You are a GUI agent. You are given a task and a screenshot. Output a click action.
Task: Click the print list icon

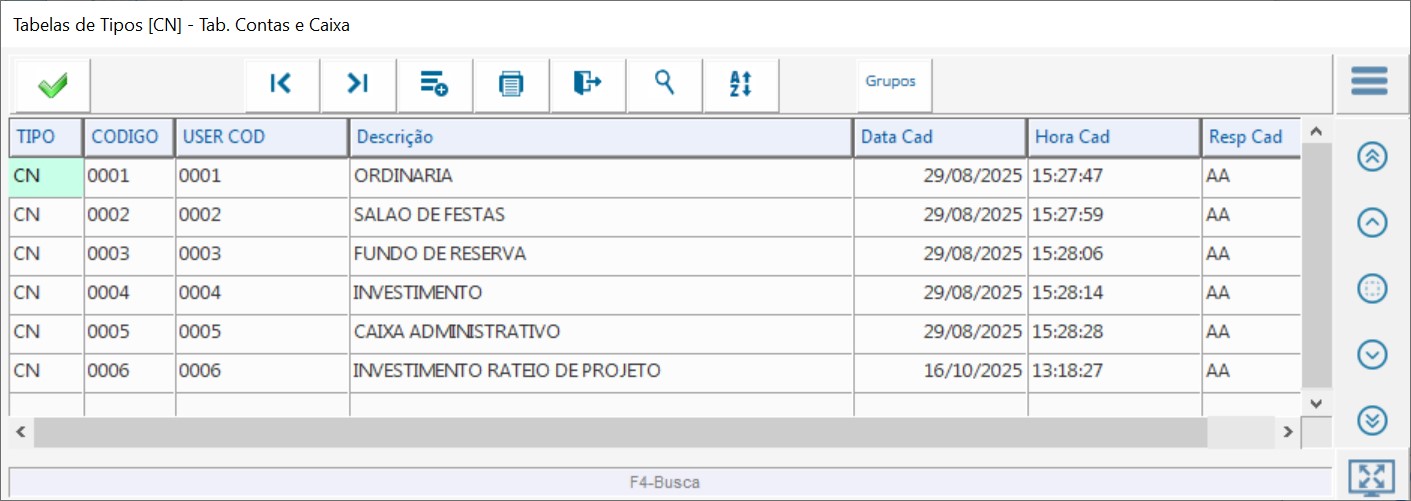tap(511, 84)
